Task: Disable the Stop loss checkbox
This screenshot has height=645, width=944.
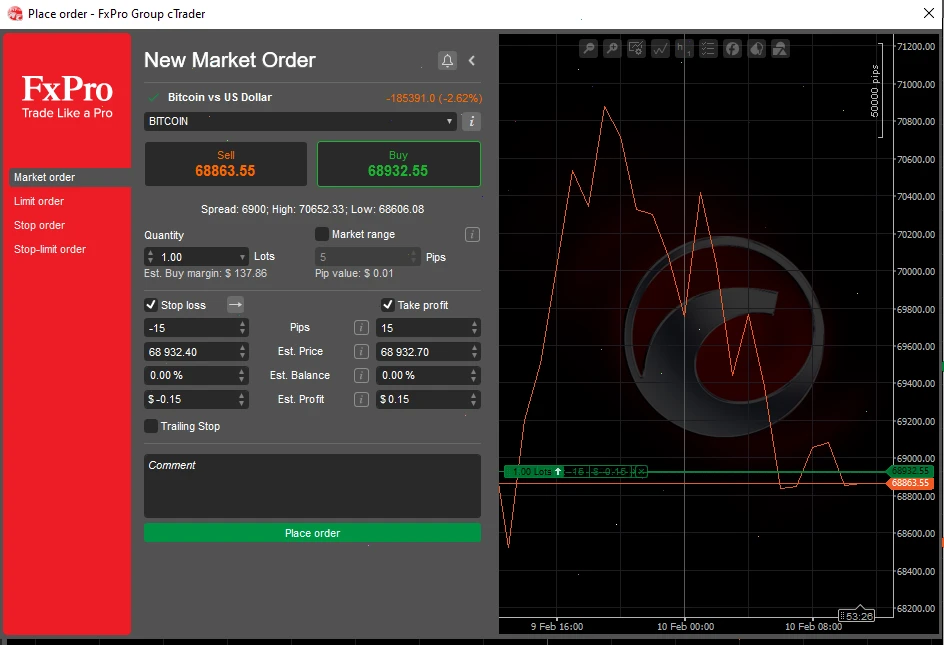Action: (151, 305)
